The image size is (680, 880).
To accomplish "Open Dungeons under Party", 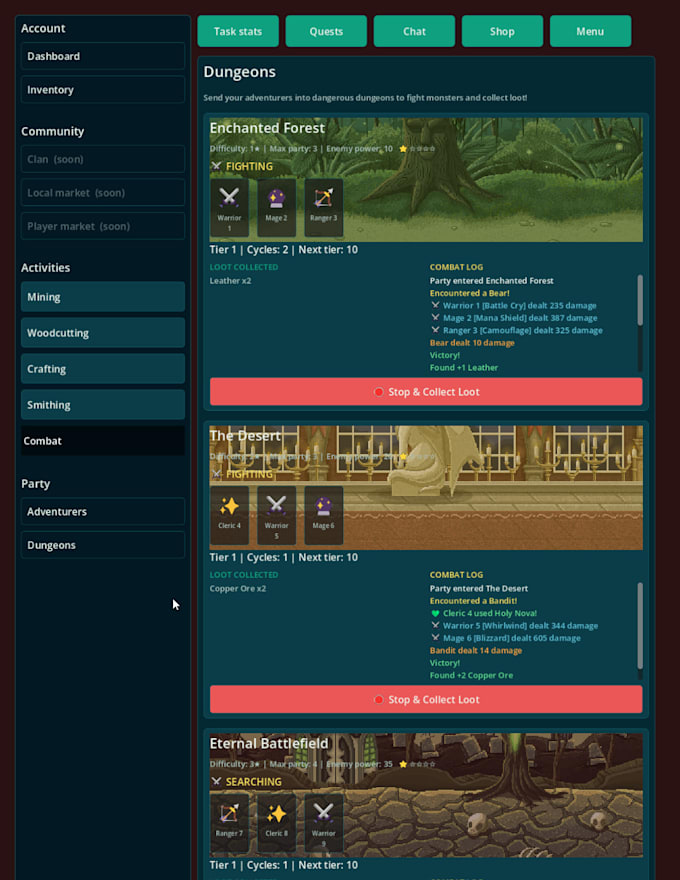I will [103, 546].
